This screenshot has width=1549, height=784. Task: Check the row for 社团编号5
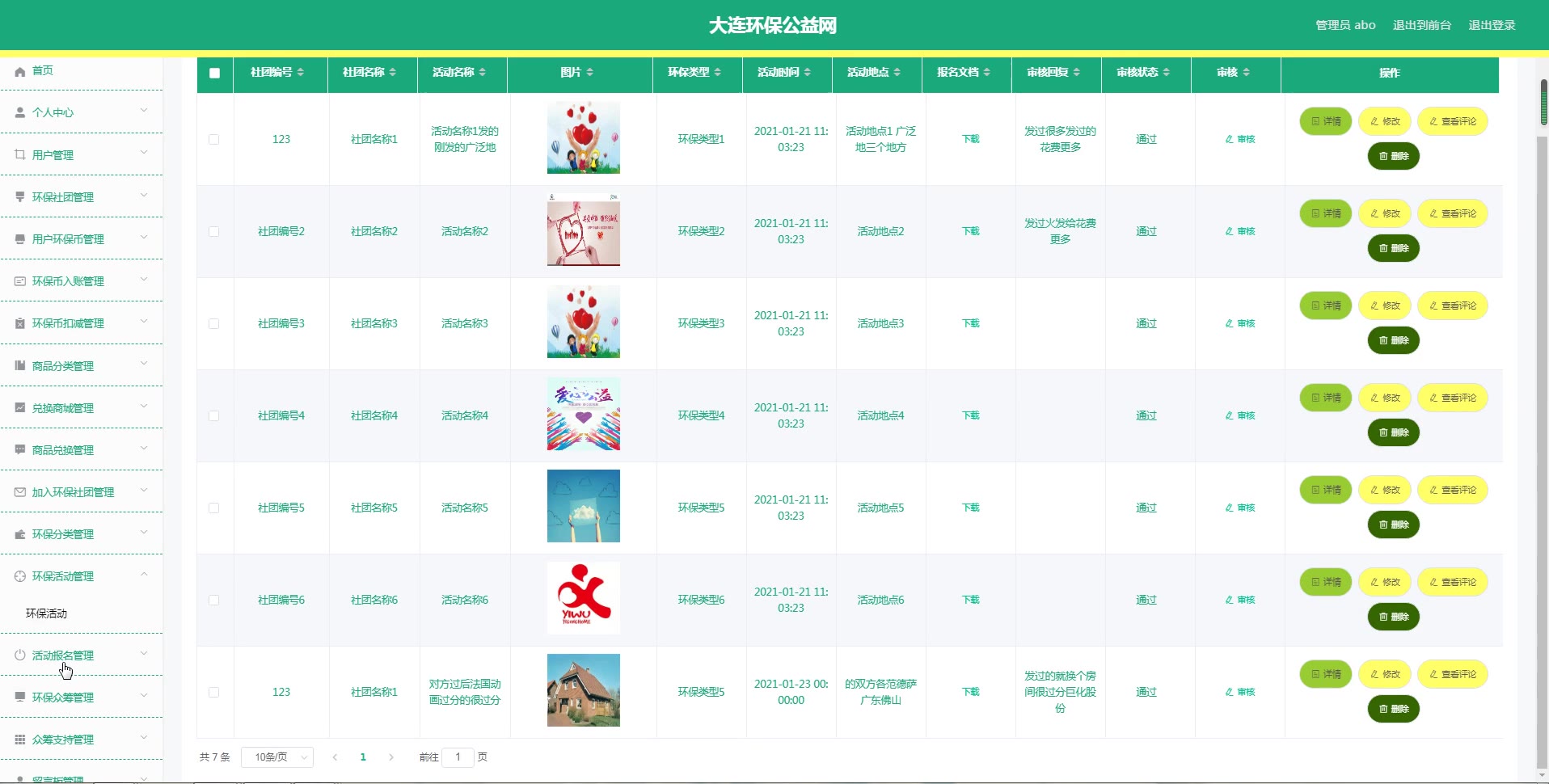[x=214, y=508]
